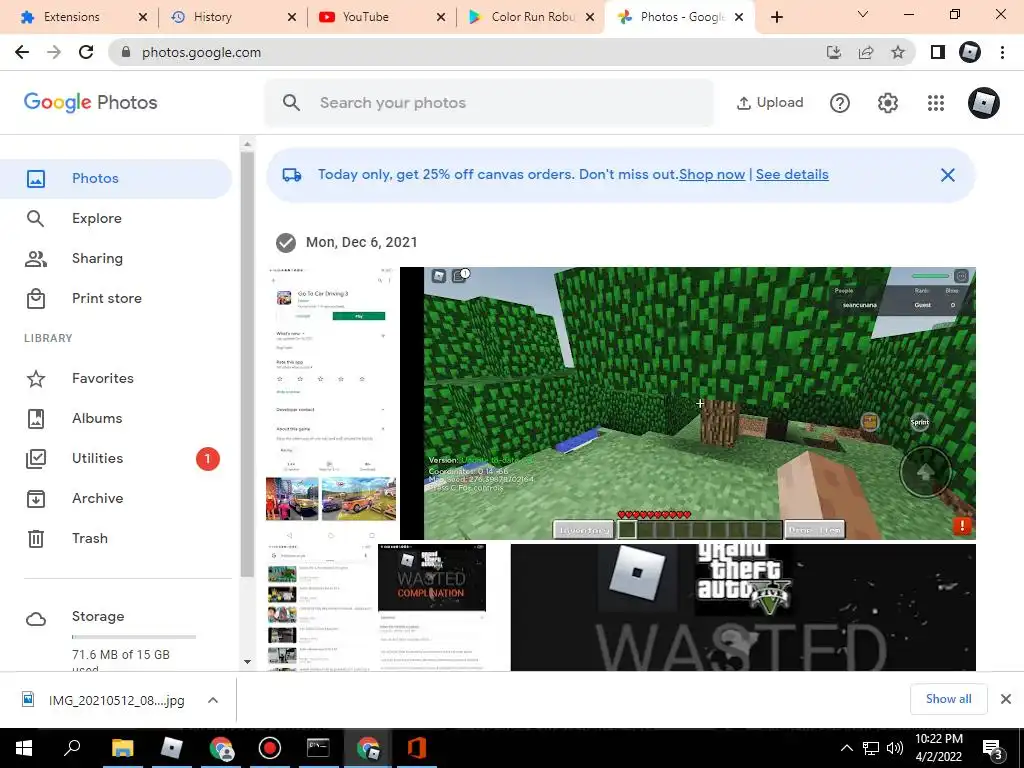Image resolution: width=1024 pixels, height=768 pixels.
Task: Open downloaded IMG_20210512 jpg file
Action: point(104,700)
